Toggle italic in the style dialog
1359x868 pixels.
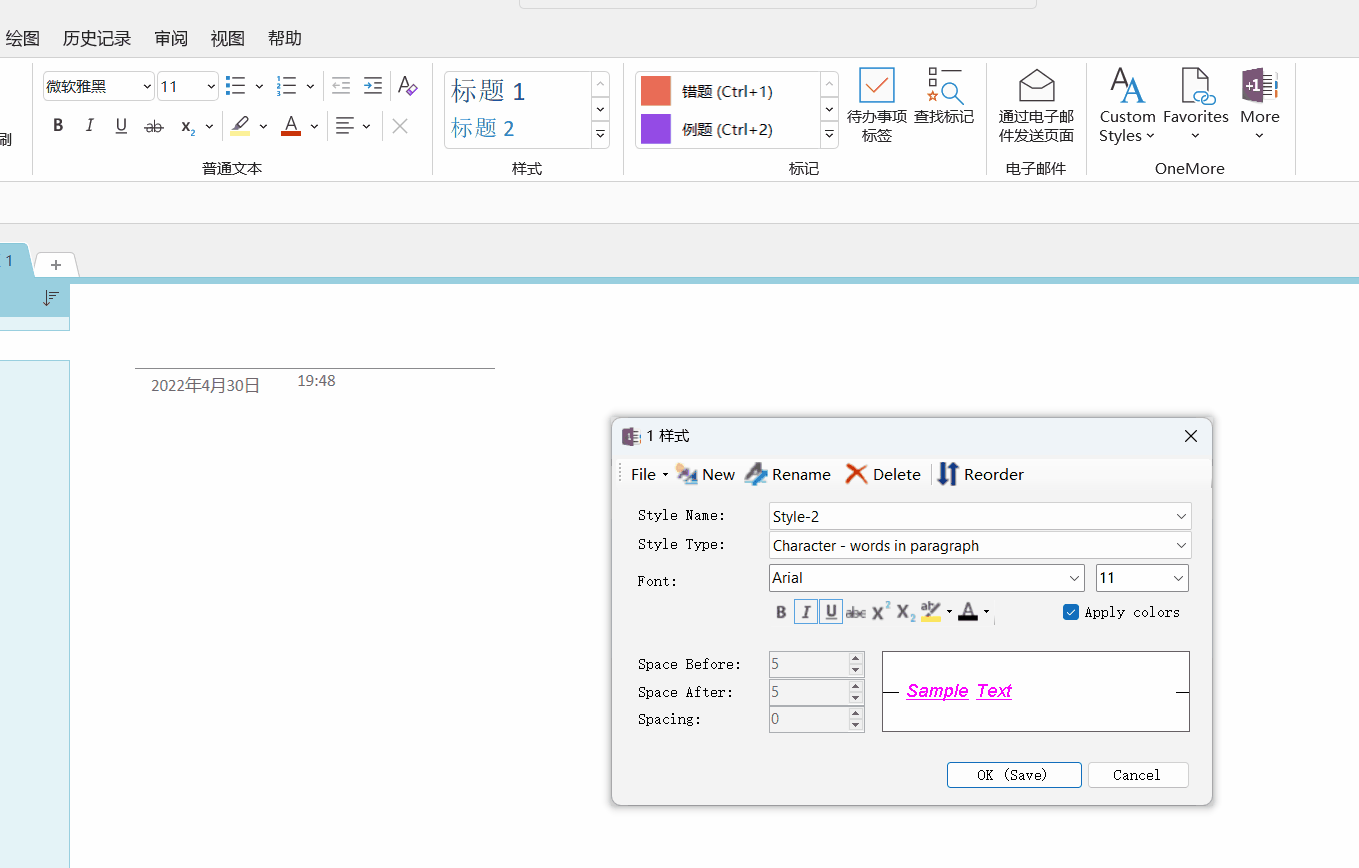806,611
